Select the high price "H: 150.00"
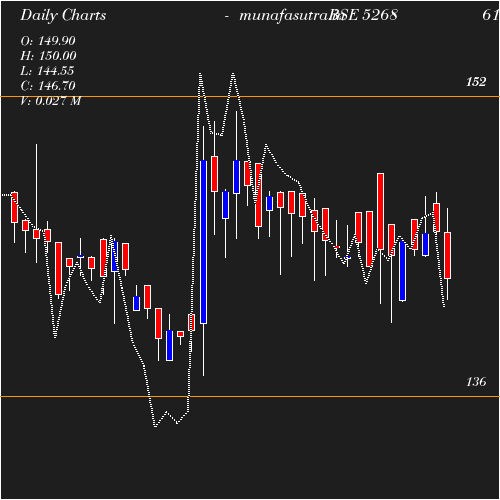This screenshot has height=500, width=500. coord(48,56)
